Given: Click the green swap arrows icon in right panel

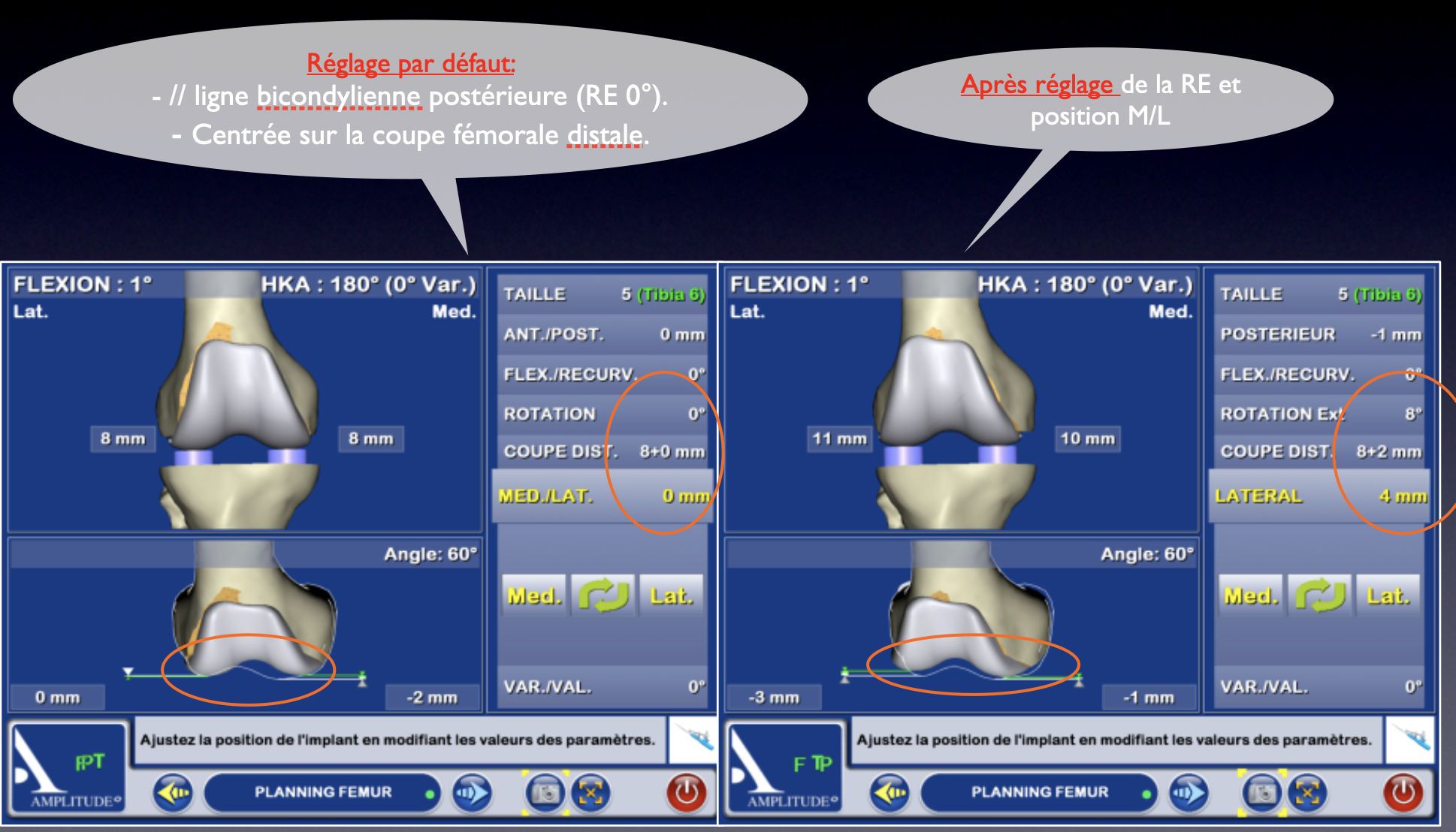Looking at the screenshot, I should (1320, 595).
